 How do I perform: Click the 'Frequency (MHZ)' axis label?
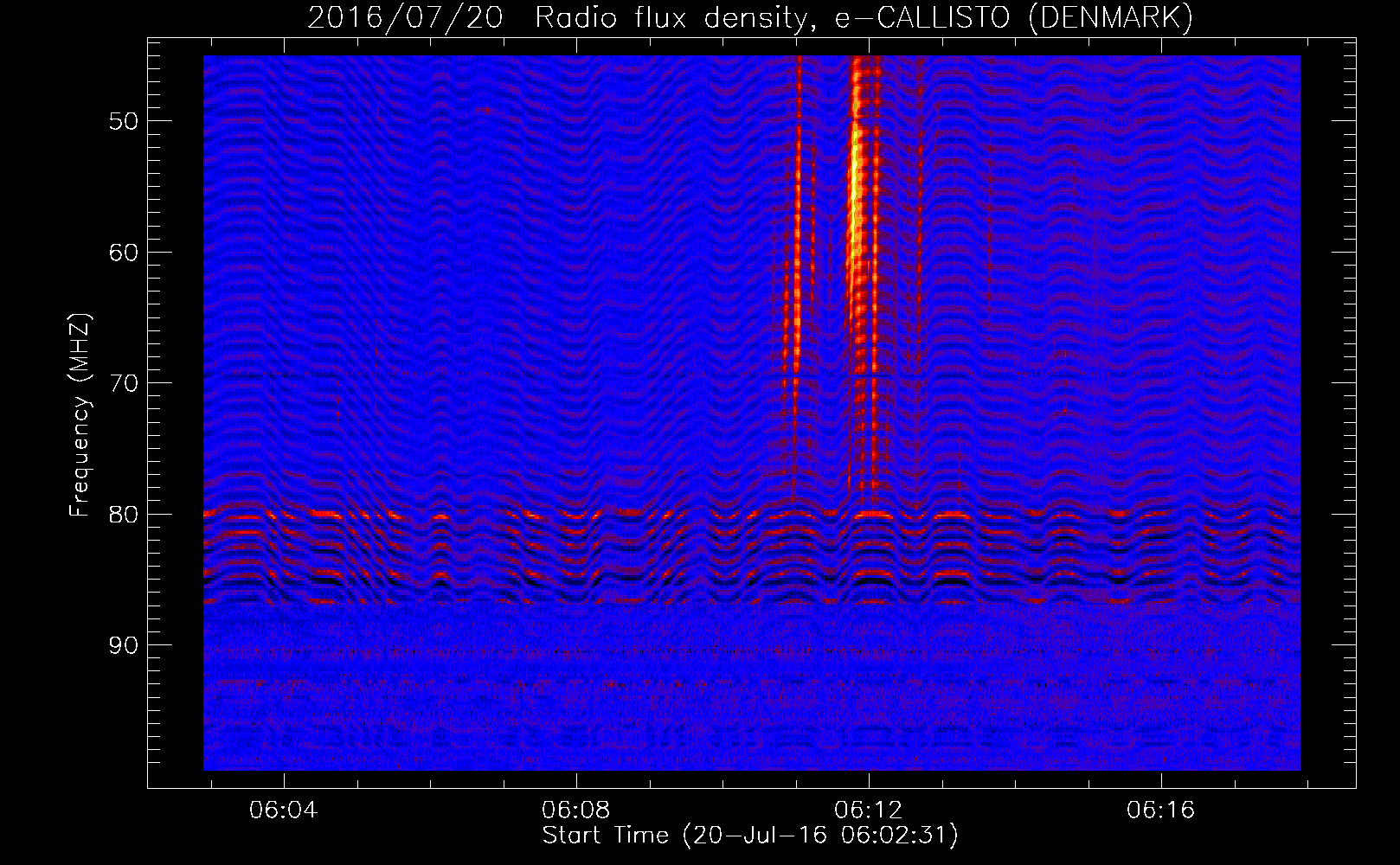click(x=80, y=415)
